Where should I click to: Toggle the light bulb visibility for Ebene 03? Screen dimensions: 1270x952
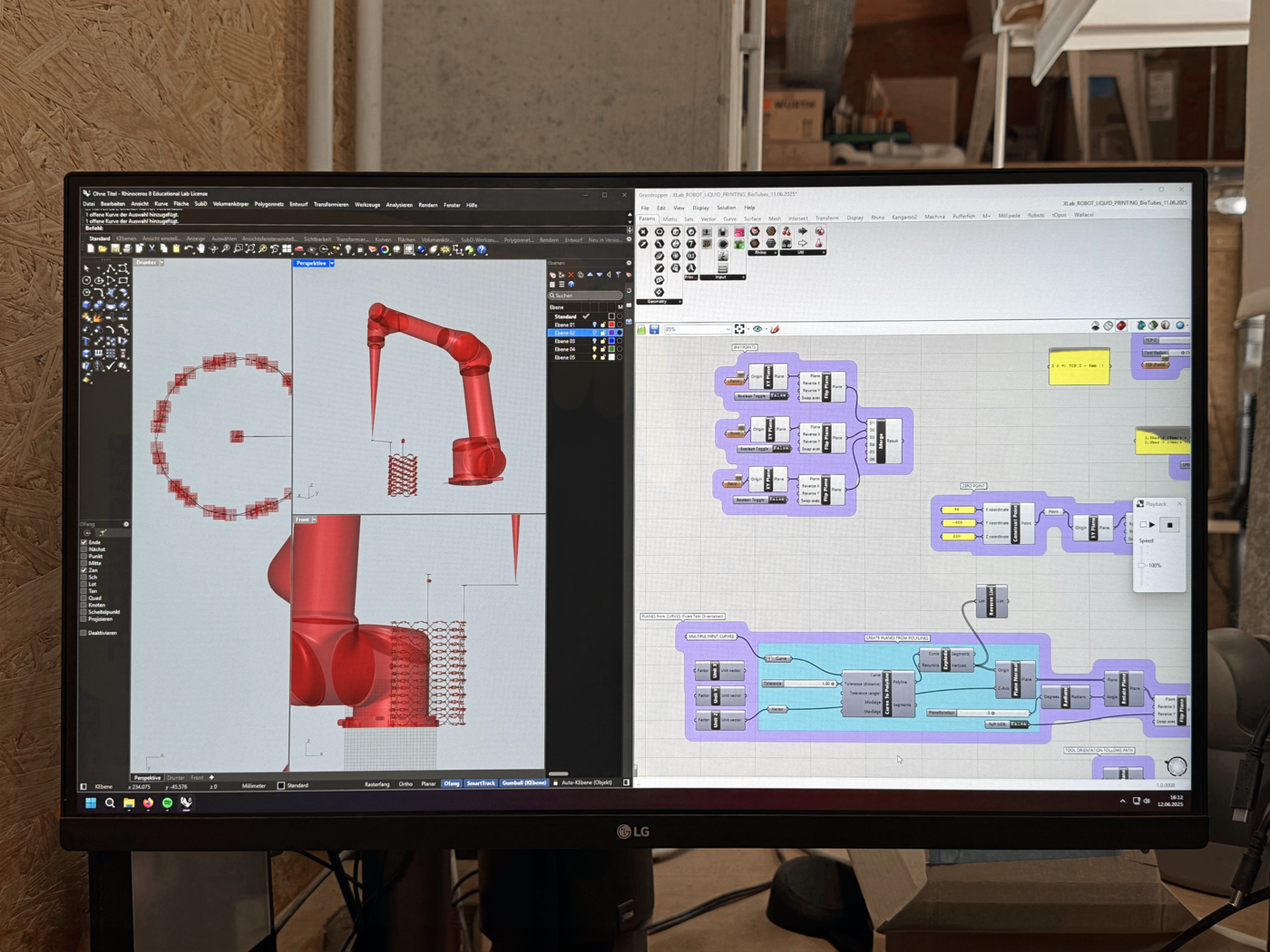coord(594,341)
